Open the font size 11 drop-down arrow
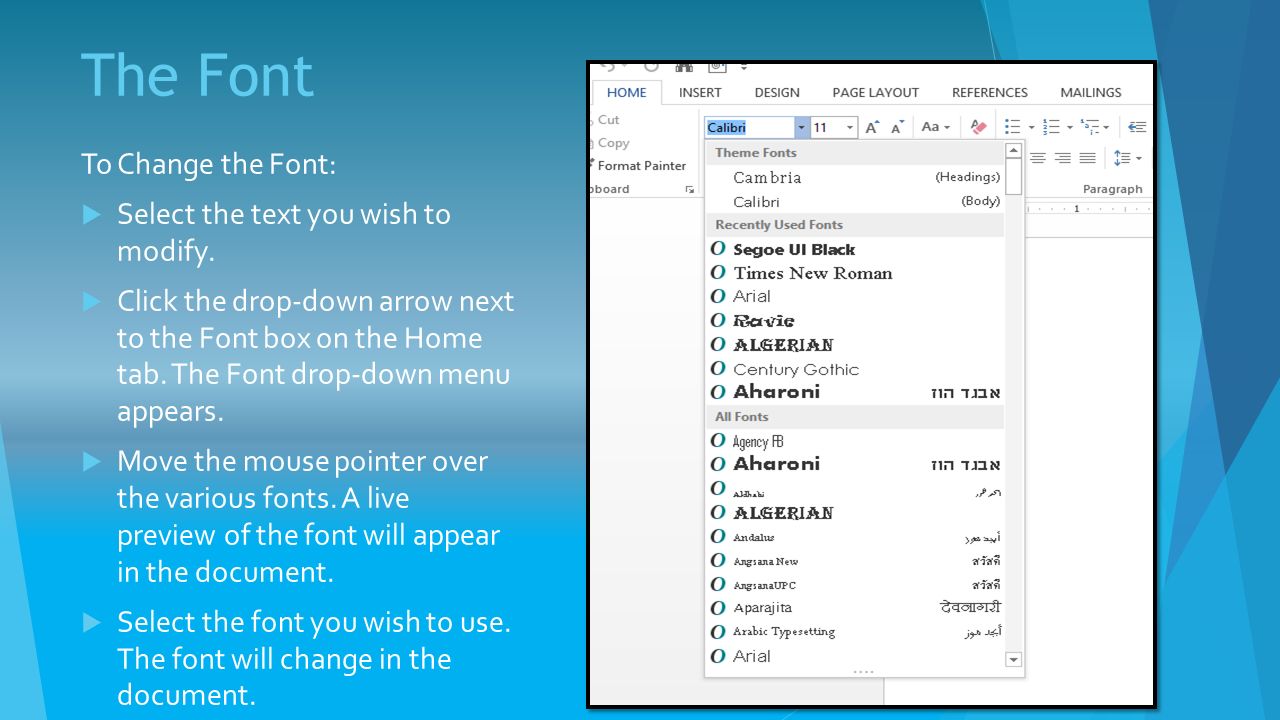This screenshot has height=720, width=1280. 850,127
